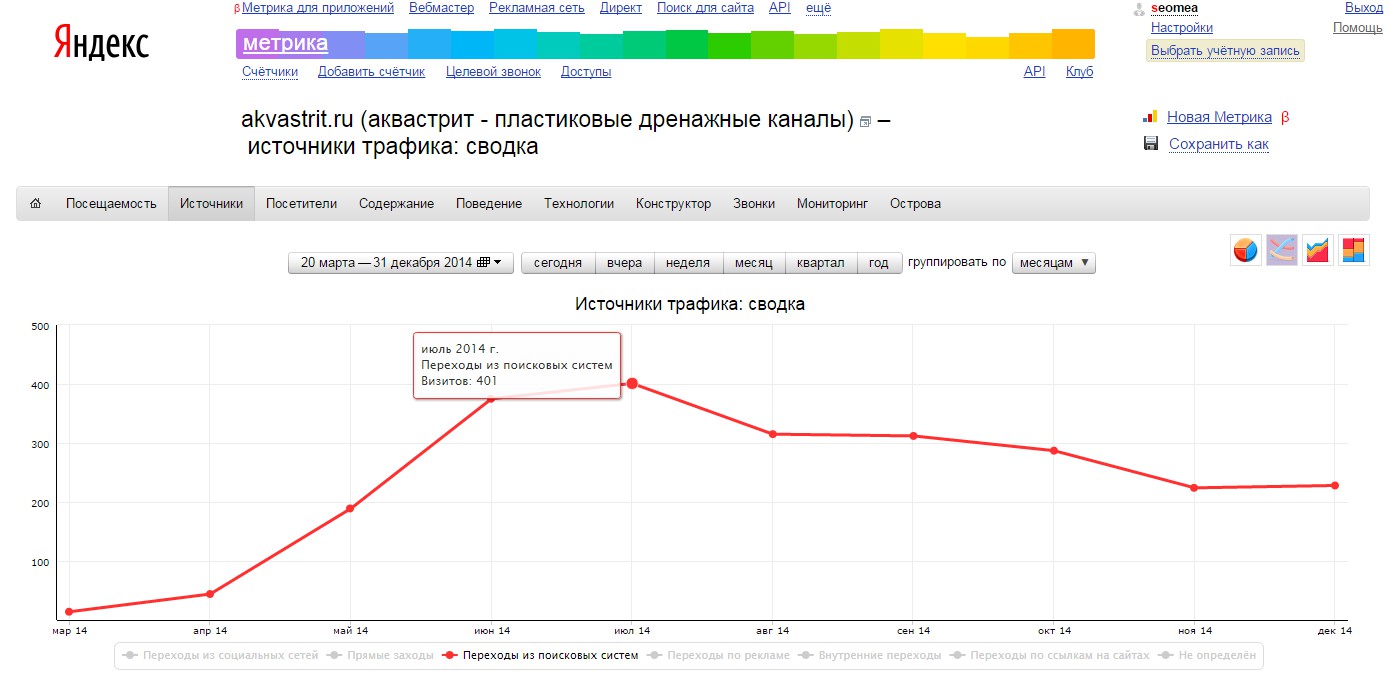
Task: Open the Конструктор menu
Action: click(673, 203)
